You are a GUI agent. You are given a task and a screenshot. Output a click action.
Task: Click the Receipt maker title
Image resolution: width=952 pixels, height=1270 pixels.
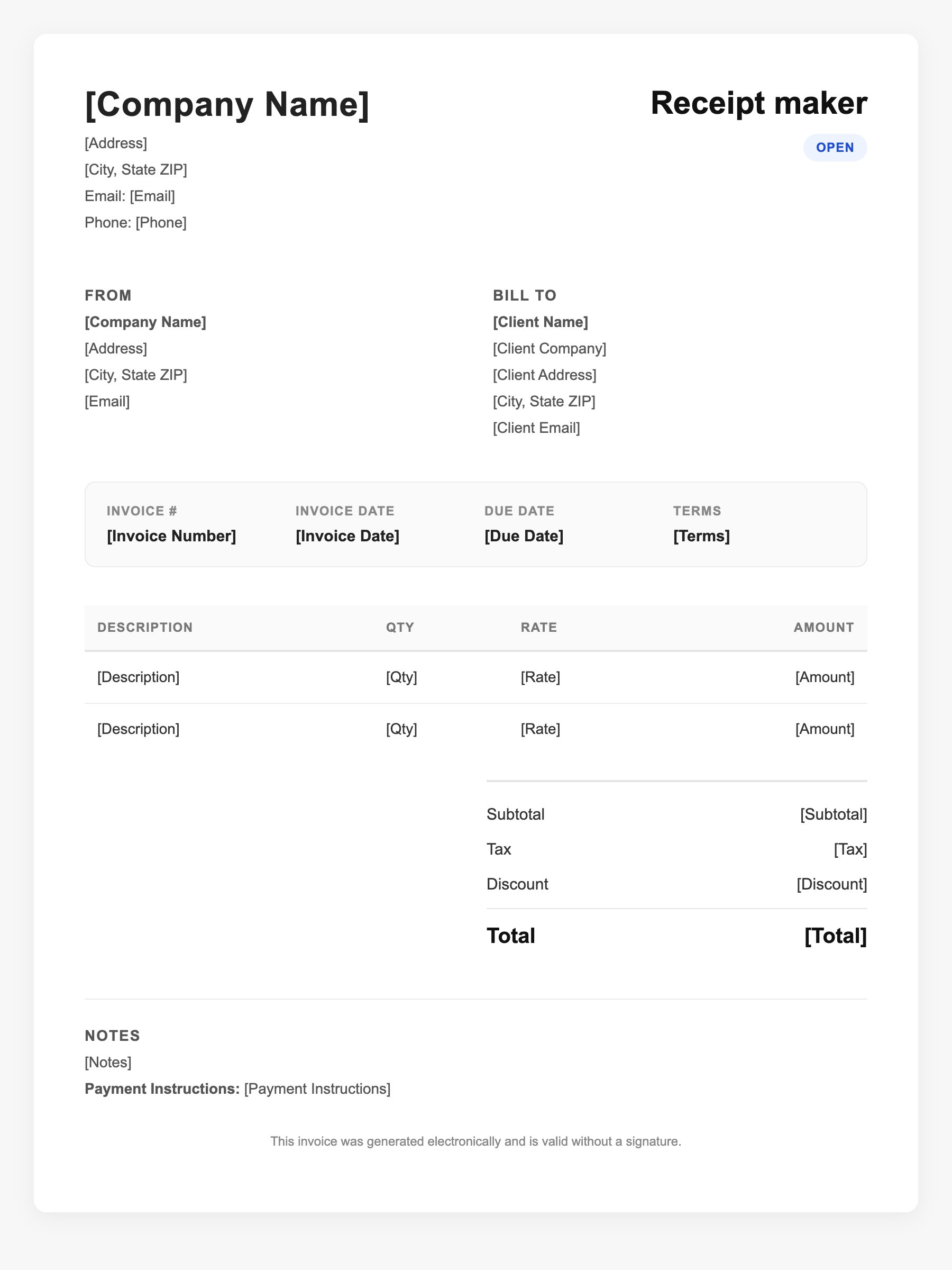coord(758,103)
